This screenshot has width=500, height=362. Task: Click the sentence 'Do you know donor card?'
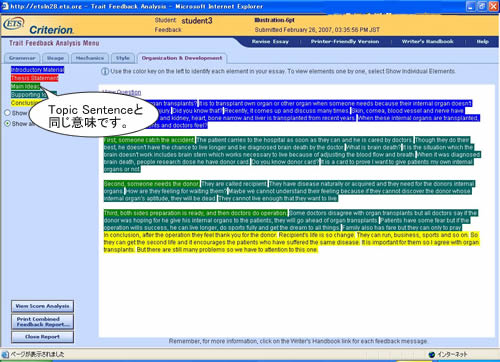pos(285,162)
